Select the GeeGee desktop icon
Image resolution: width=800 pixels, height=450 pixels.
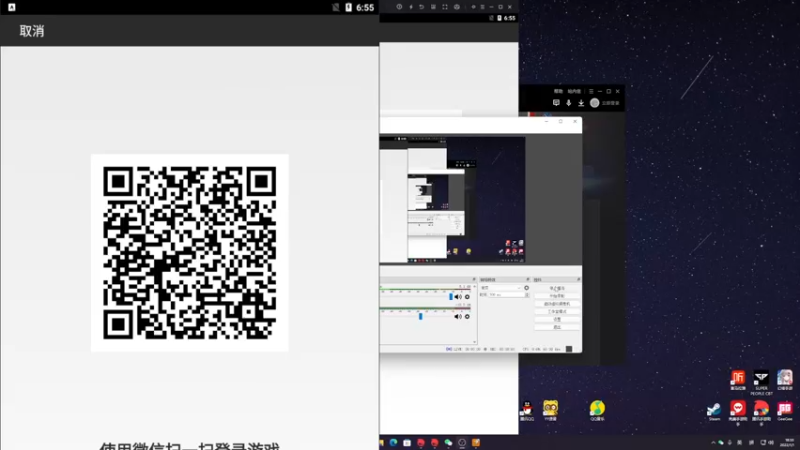pos(785,411)
